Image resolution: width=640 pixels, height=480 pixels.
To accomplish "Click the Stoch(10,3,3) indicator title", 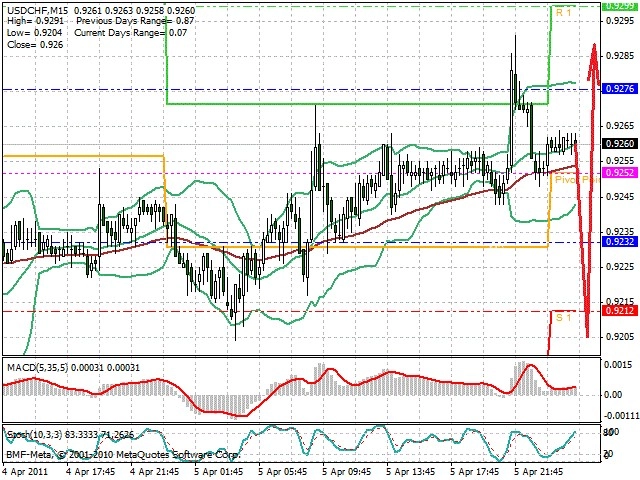I will coord(34,434).
